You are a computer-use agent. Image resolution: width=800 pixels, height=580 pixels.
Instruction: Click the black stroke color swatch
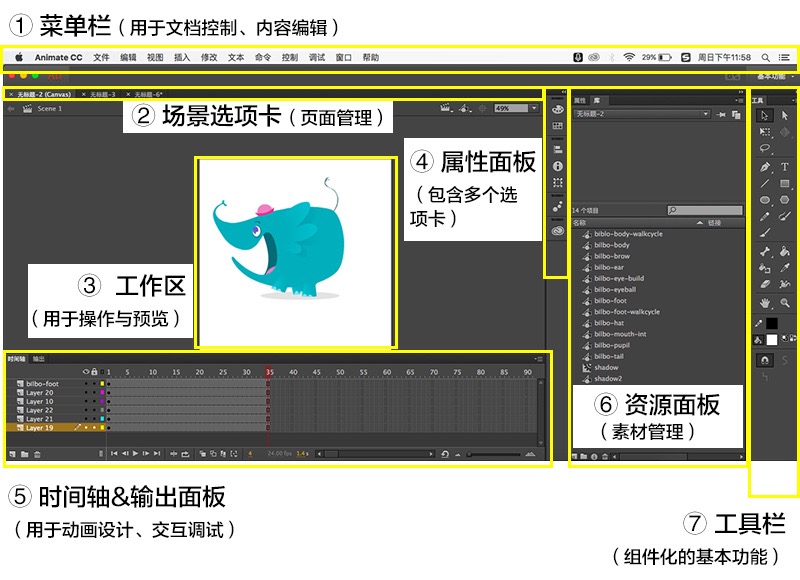point(772,323)
